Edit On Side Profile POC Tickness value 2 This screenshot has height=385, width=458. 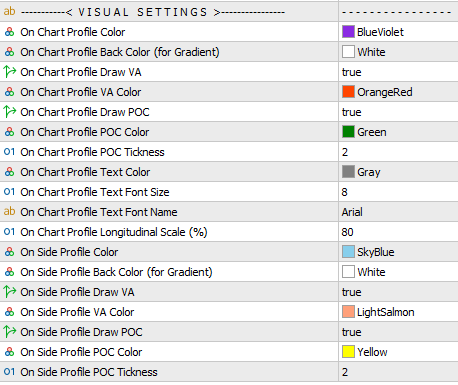coord(398,372)
